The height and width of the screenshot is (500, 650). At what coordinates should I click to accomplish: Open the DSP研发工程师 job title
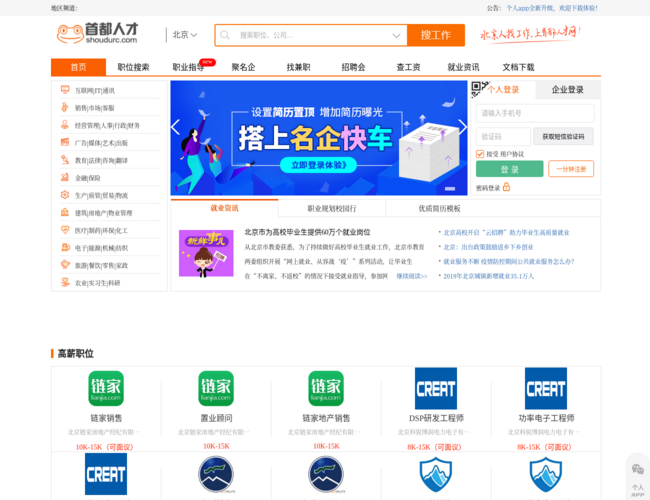tap(436, 418)
